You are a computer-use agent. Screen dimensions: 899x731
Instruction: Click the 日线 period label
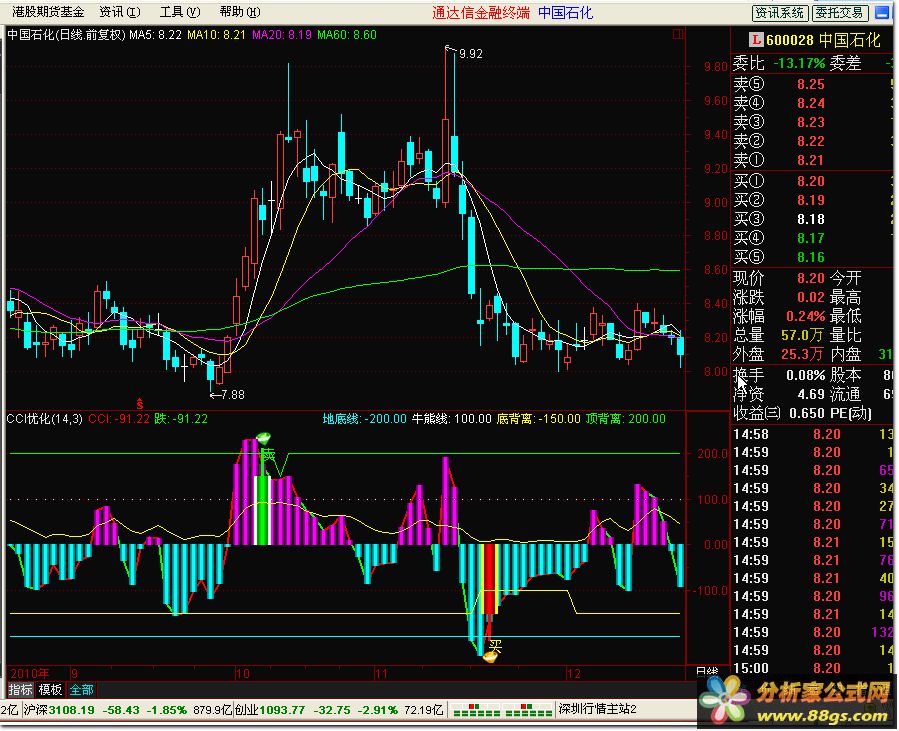point(707,672)
